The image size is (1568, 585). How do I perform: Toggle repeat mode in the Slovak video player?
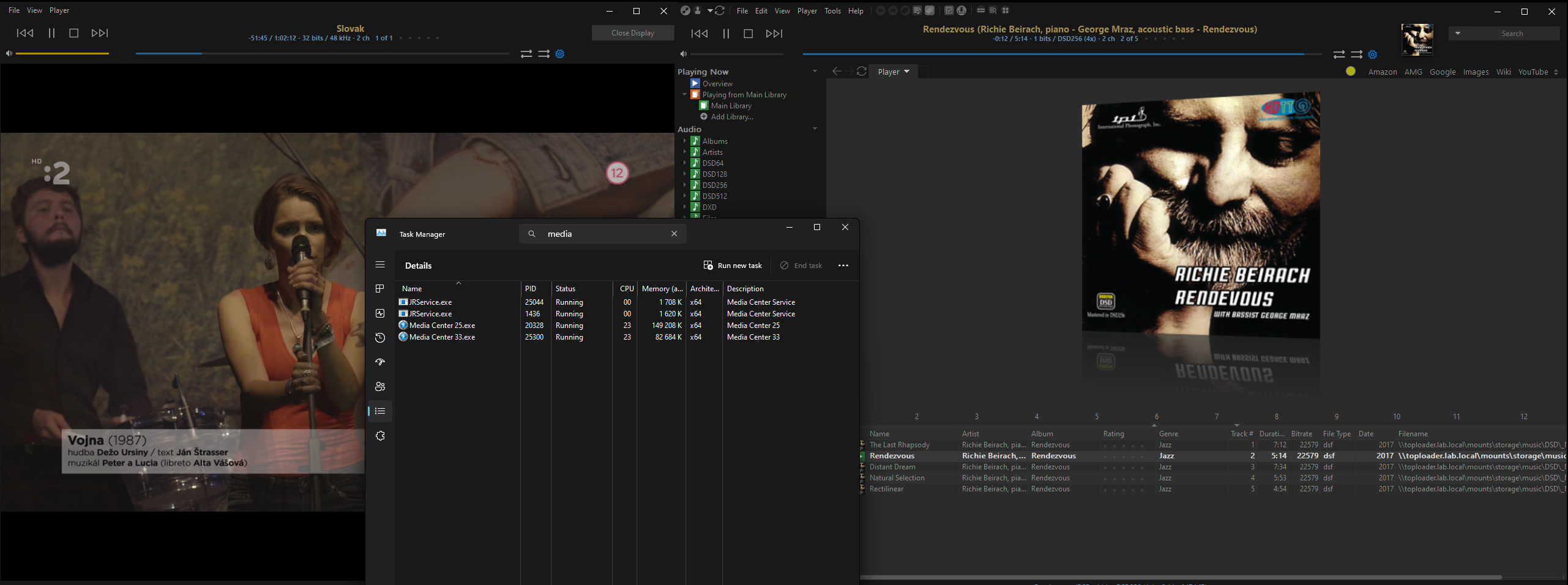[526, 54]
